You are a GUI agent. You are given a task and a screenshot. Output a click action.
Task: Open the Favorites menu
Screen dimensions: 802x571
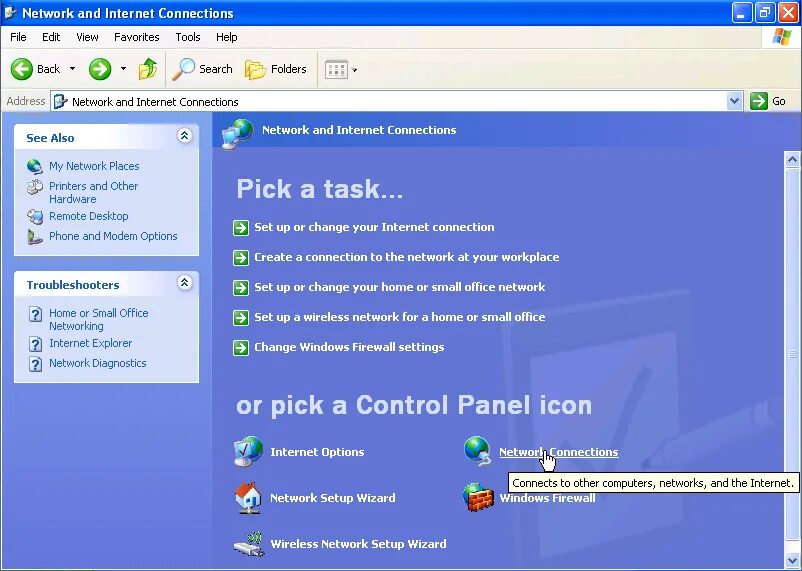click(137, 37)
